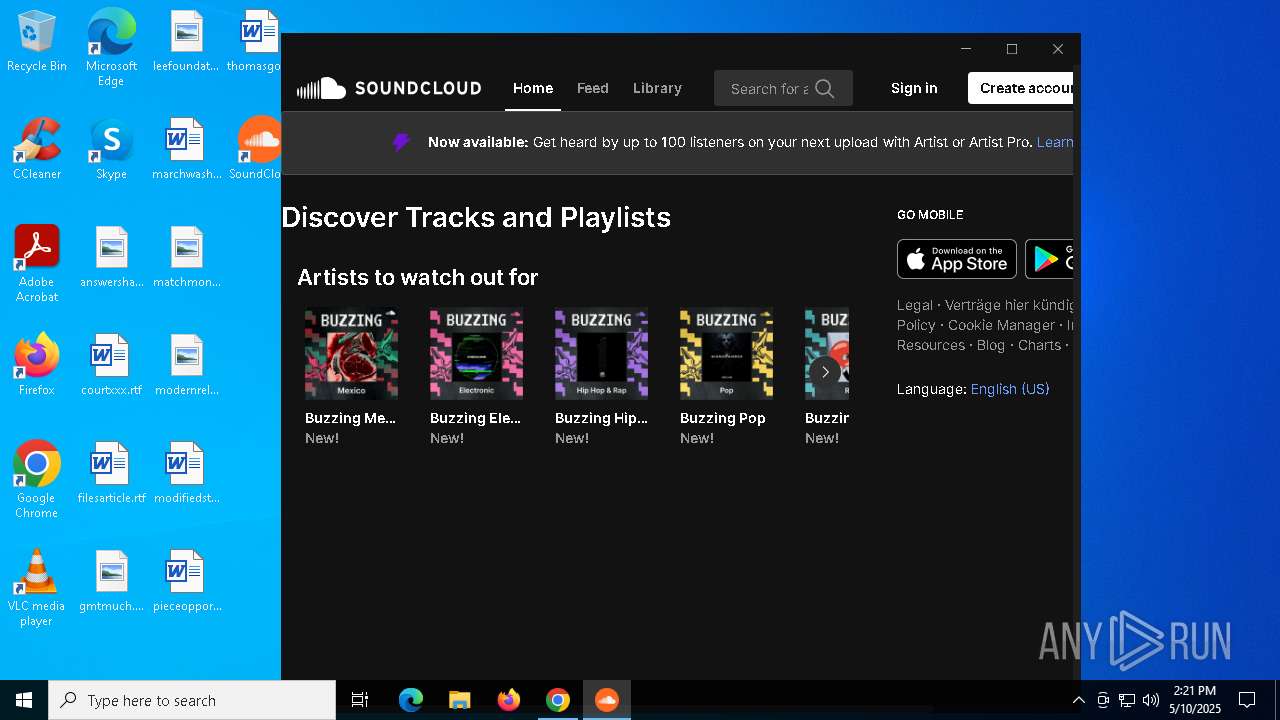Select the Microsoft Edge desktop shortcut

(x=111, y=47)
